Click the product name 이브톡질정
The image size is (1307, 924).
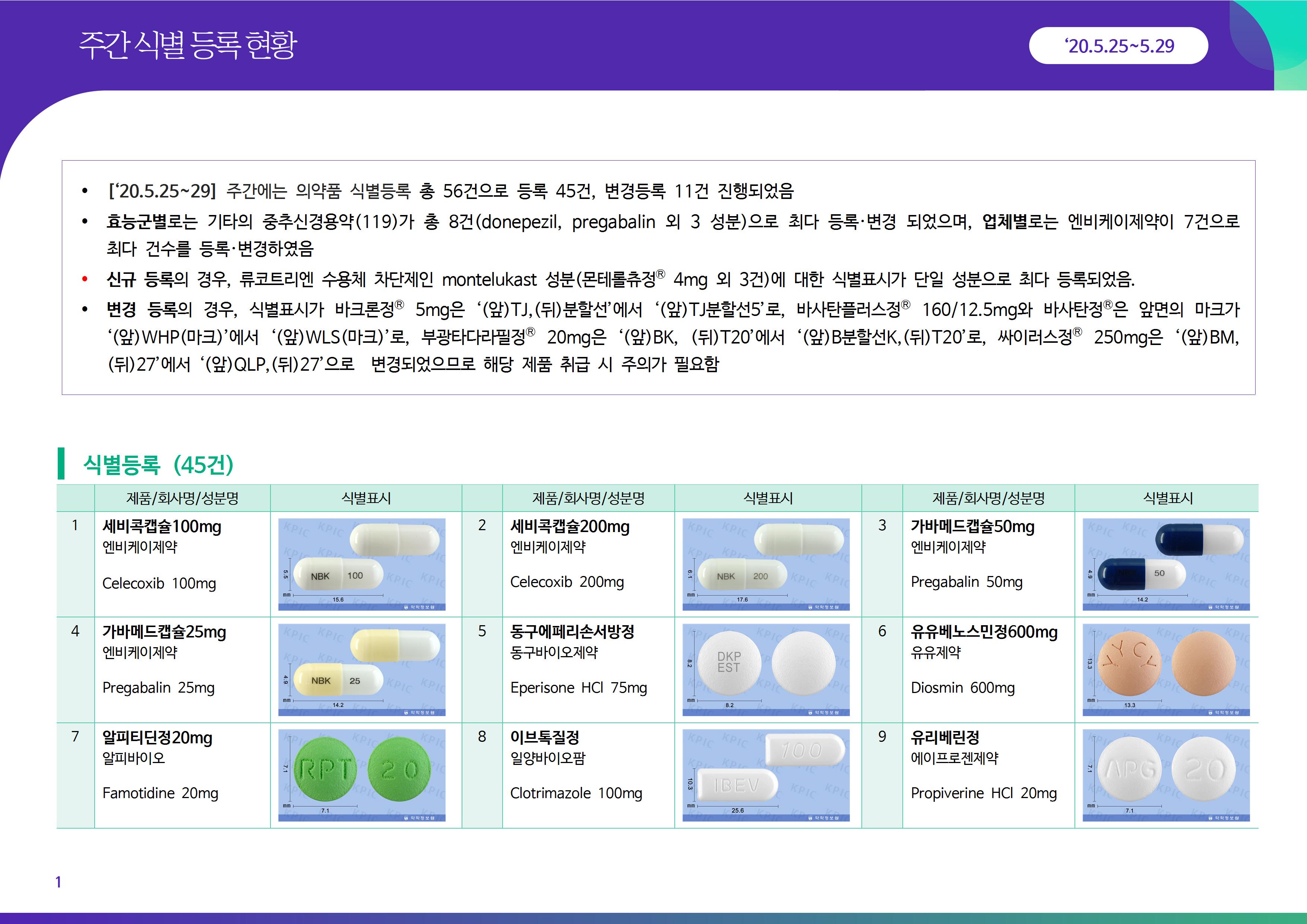[544, 738]
